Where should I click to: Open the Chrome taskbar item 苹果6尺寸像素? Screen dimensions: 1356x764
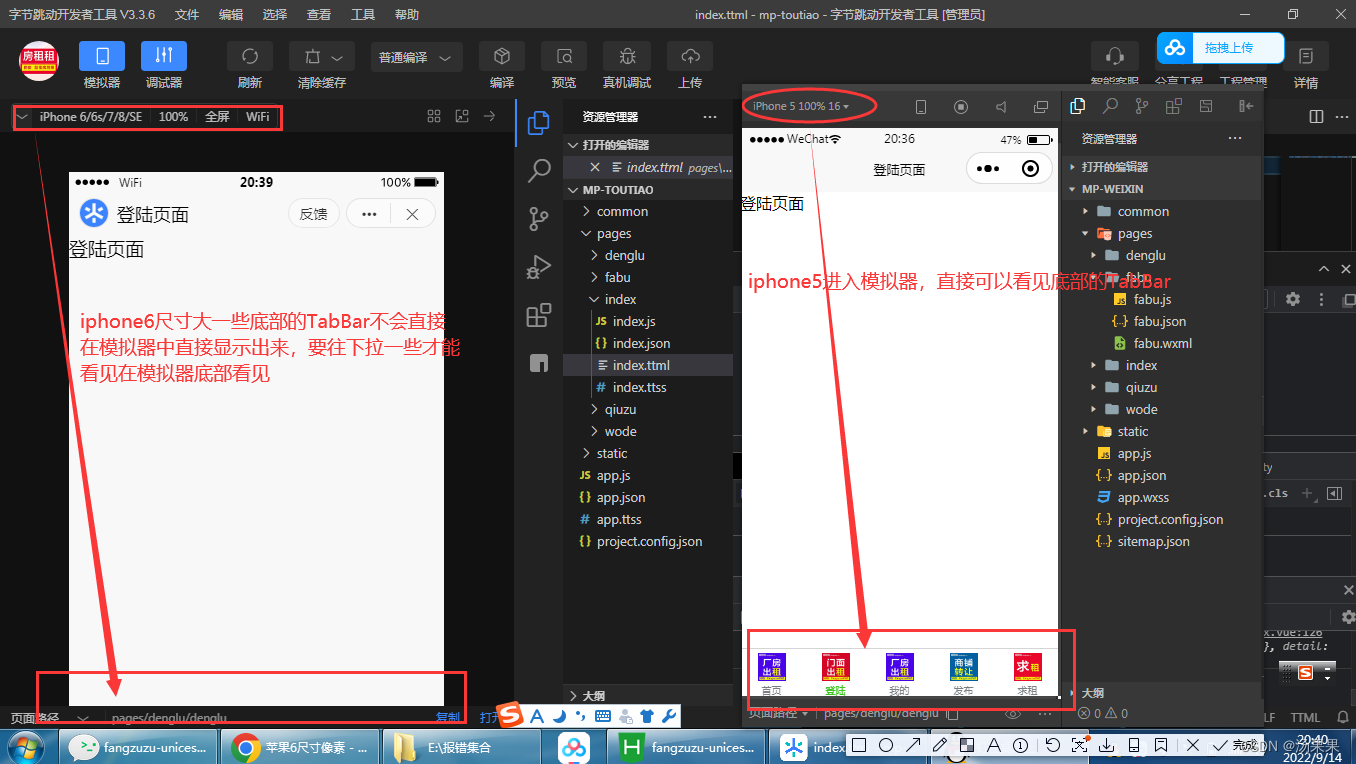300,747
